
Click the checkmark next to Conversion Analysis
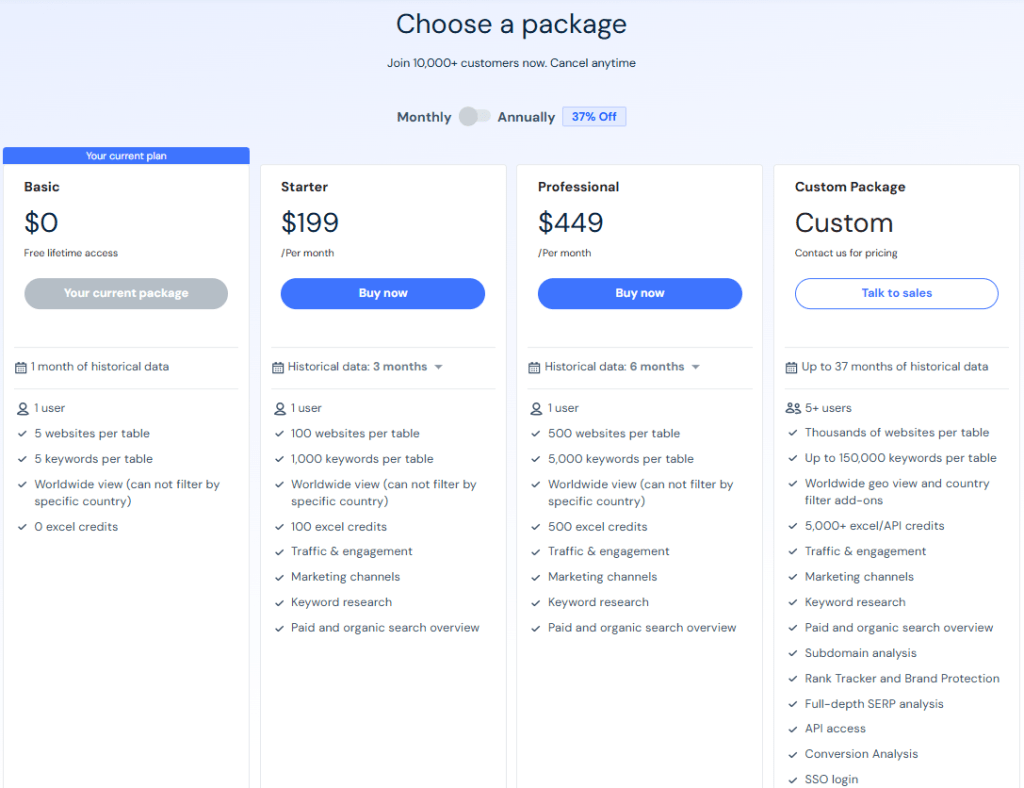[792, 753]
